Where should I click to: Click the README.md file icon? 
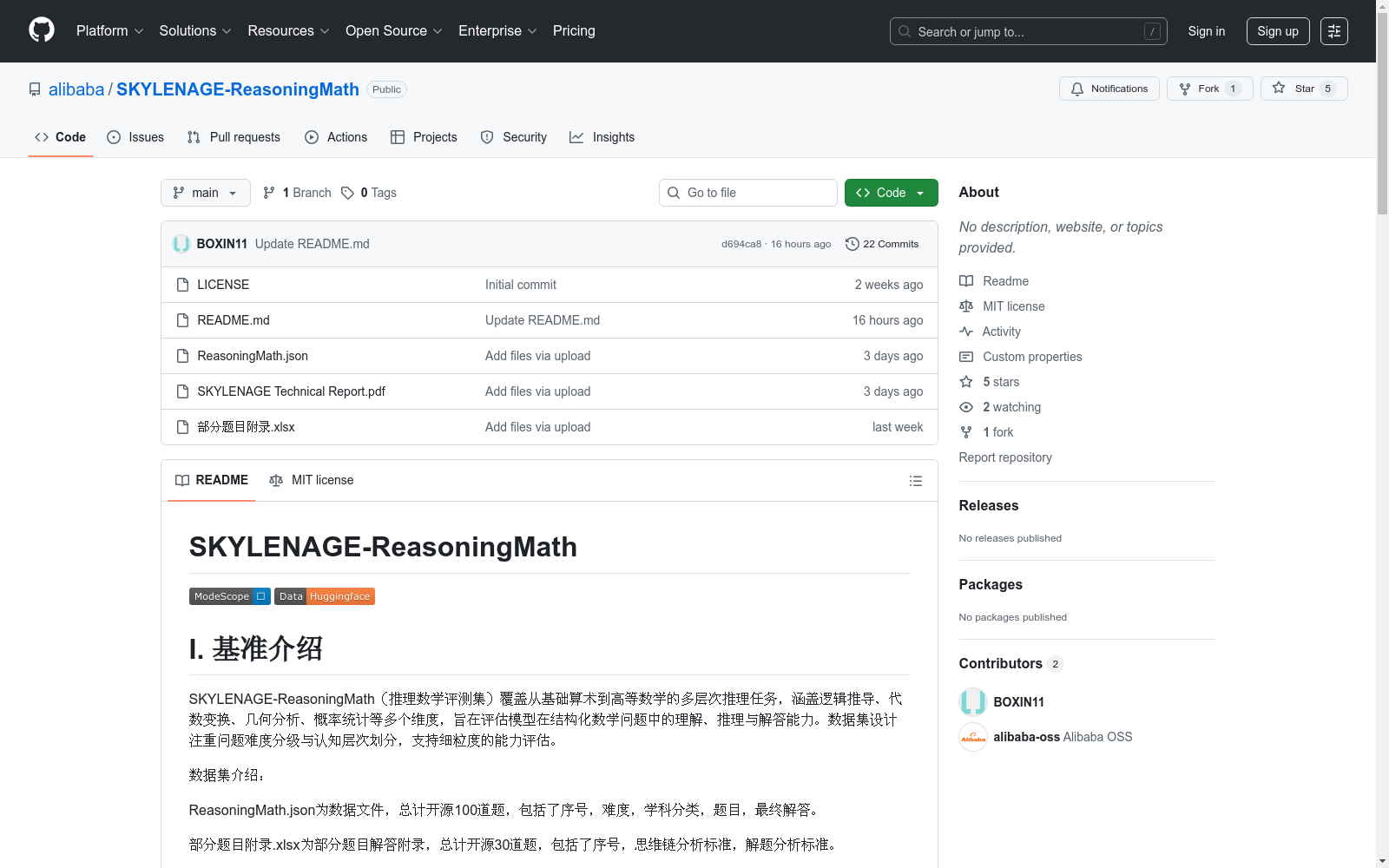[x=182, y=320]
